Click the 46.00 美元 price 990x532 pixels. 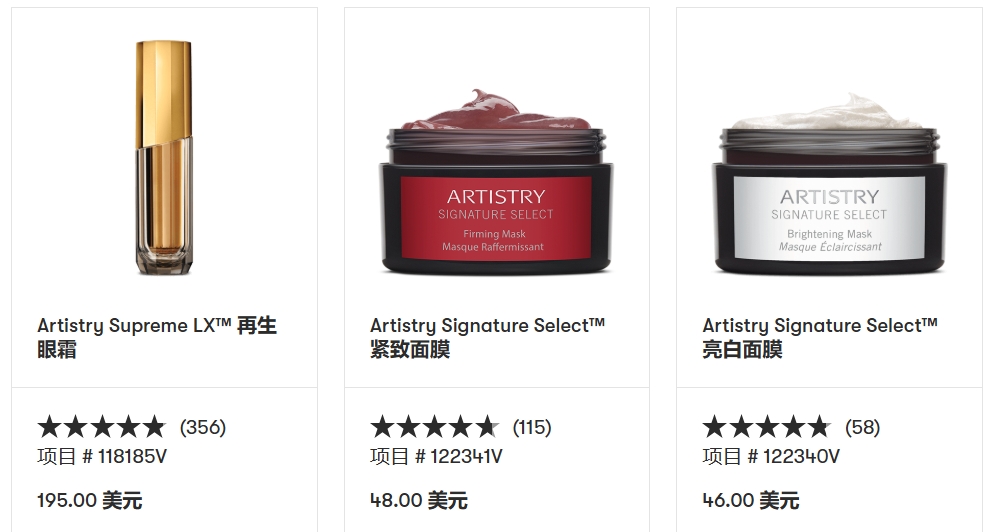pyautogui.click(x=751, y=500)
